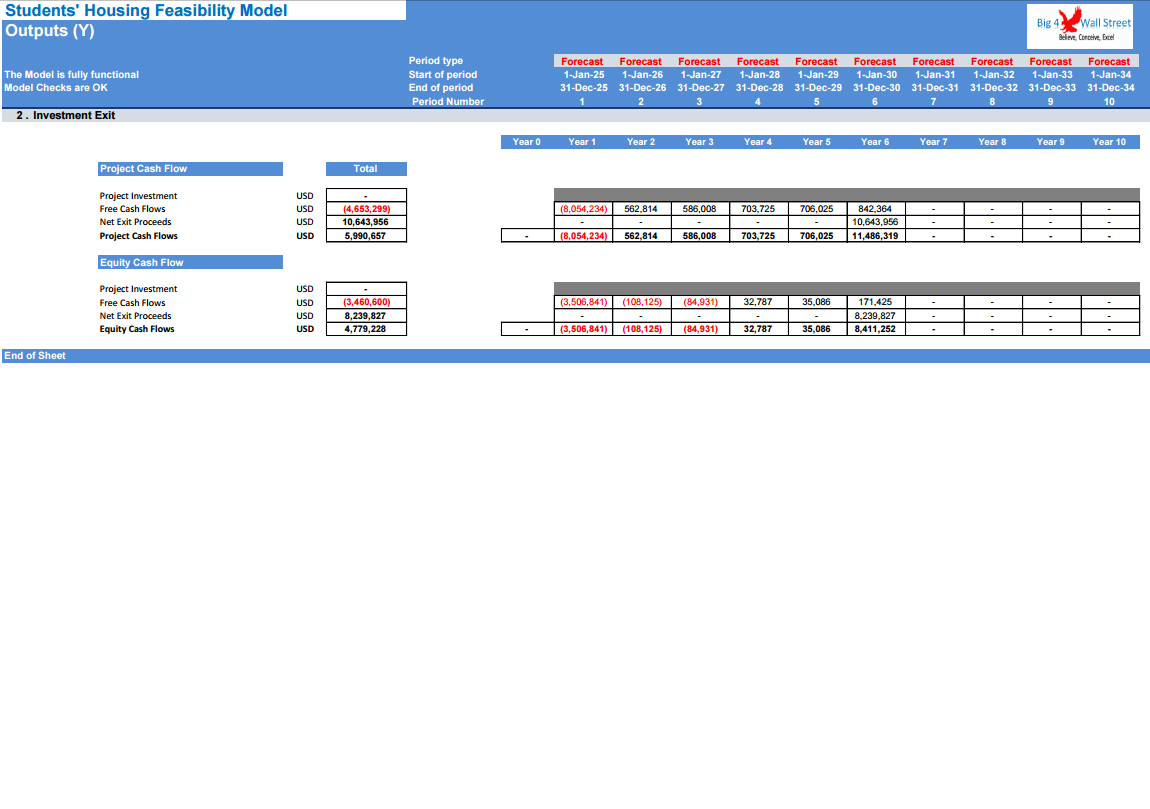The image size is (1150, 809).
Task: Select the Students' Housing Feasibility Model title
Action: click(146, 10)
